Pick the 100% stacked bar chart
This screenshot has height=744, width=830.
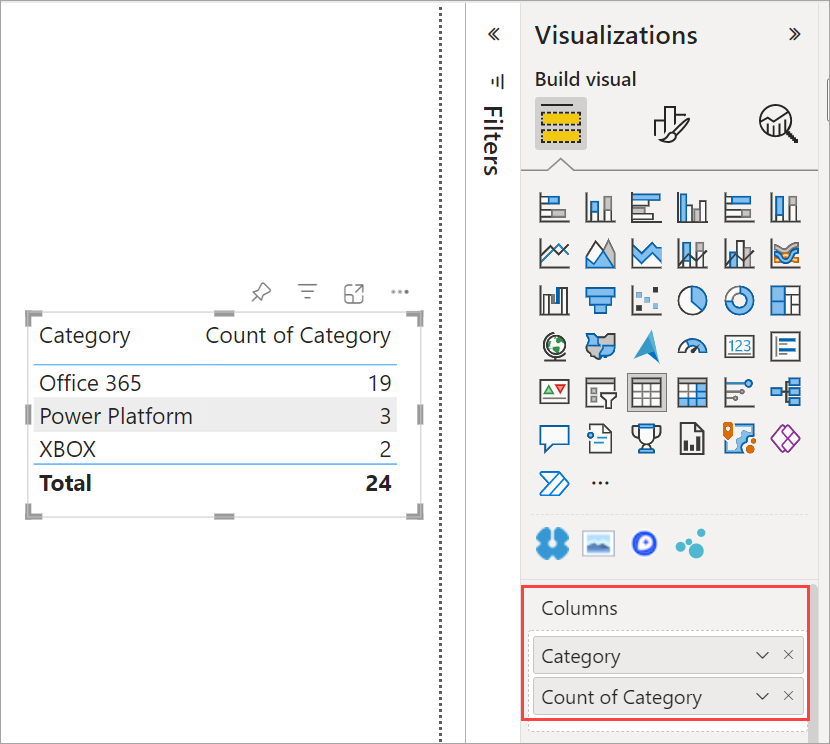coord(739,207)
